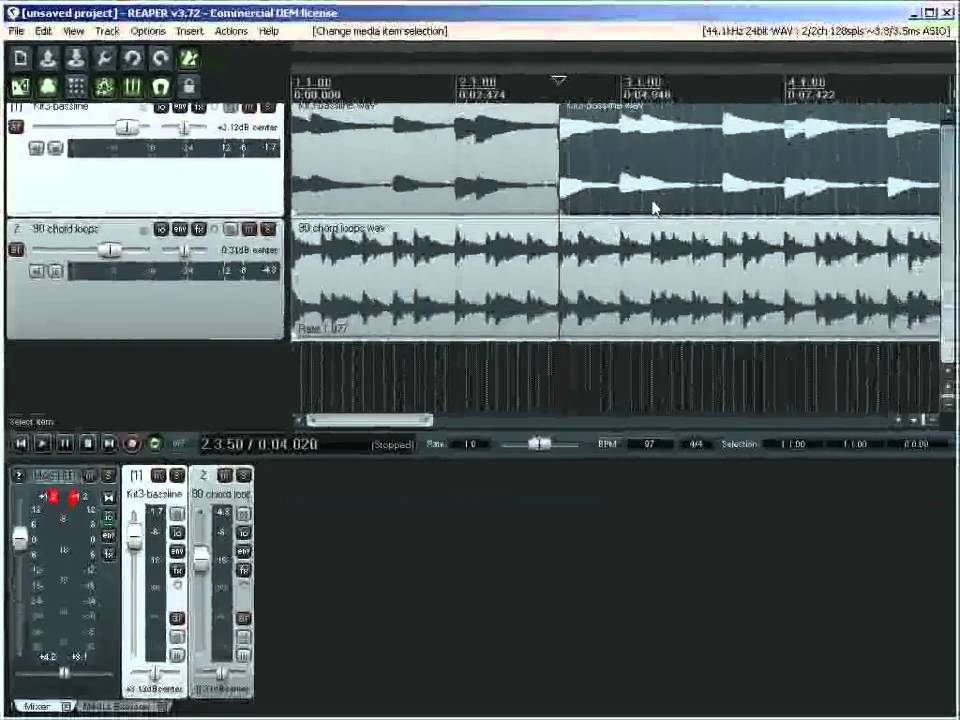Open io routing for Kit3-bassline track

click(x=161, y=108)
